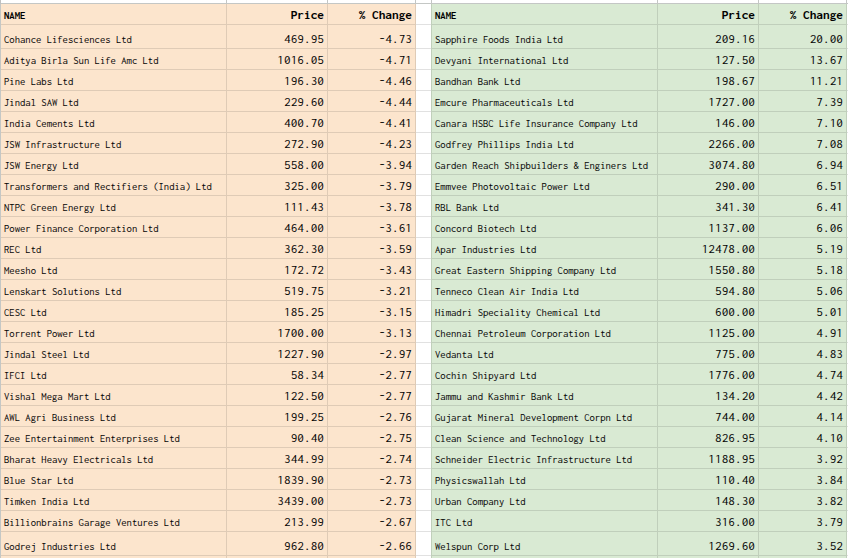The height and width of the screenshot is (558, 848).
Task: Select Welspun Corp Ltd price 1269.60
Action: tap(732, 546)
